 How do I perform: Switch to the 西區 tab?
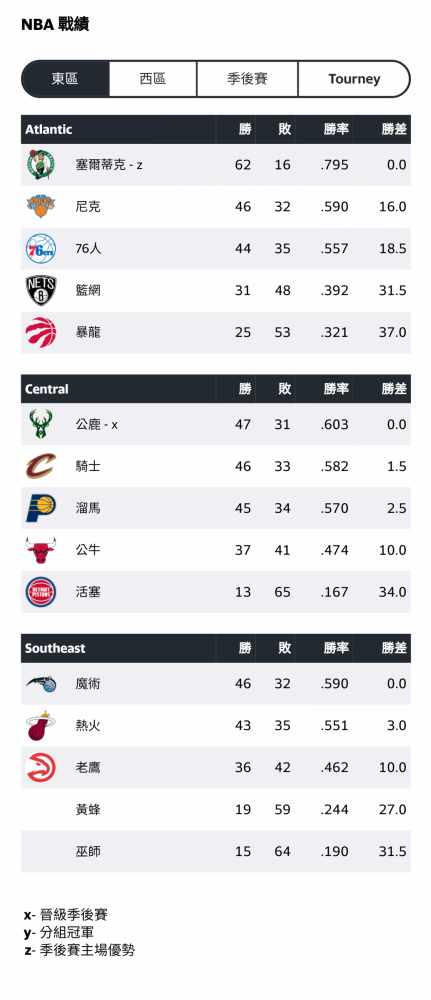click(153, 79)
